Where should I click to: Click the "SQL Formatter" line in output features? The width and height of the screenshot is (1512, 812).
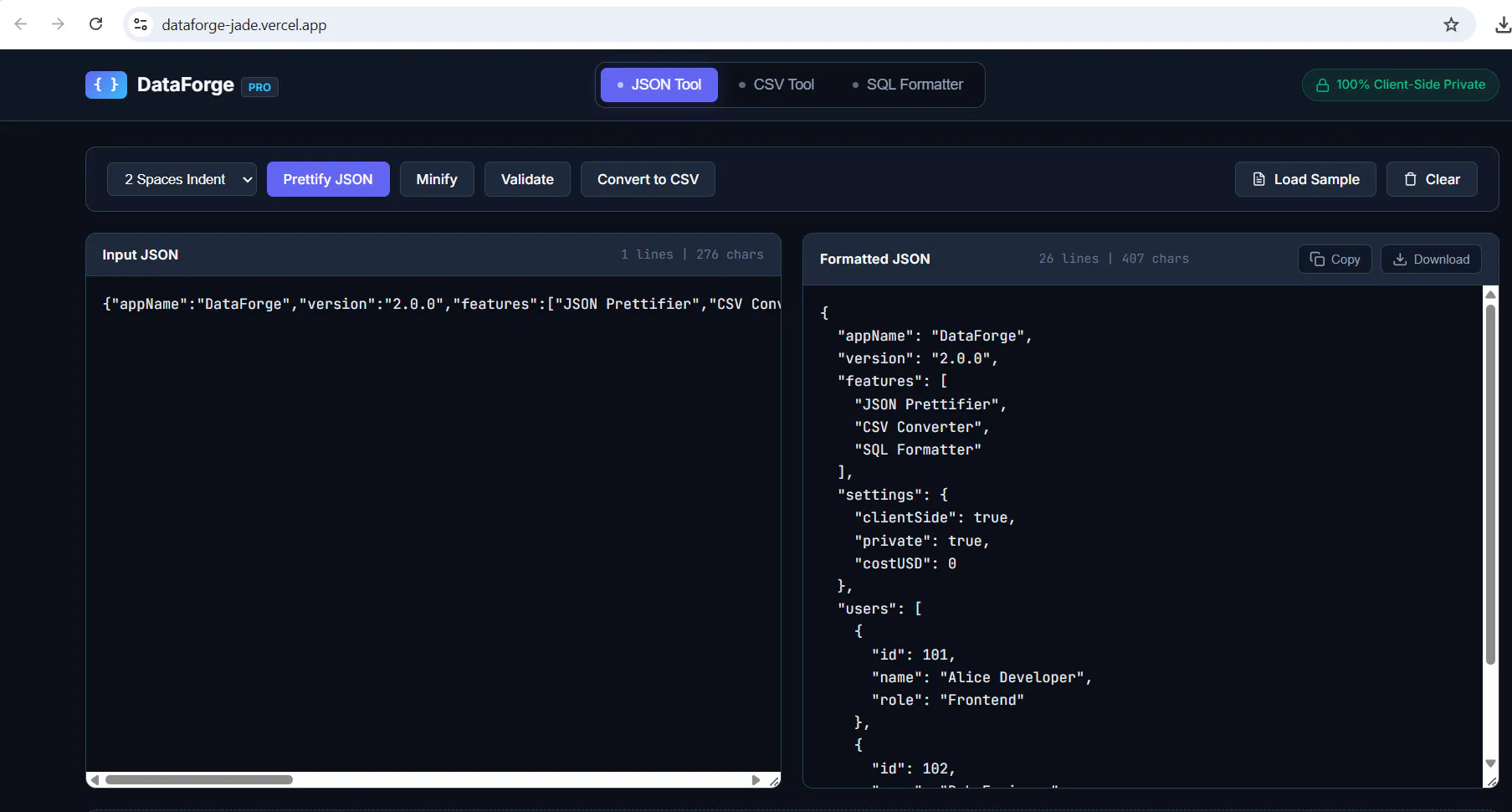(918, 450)
